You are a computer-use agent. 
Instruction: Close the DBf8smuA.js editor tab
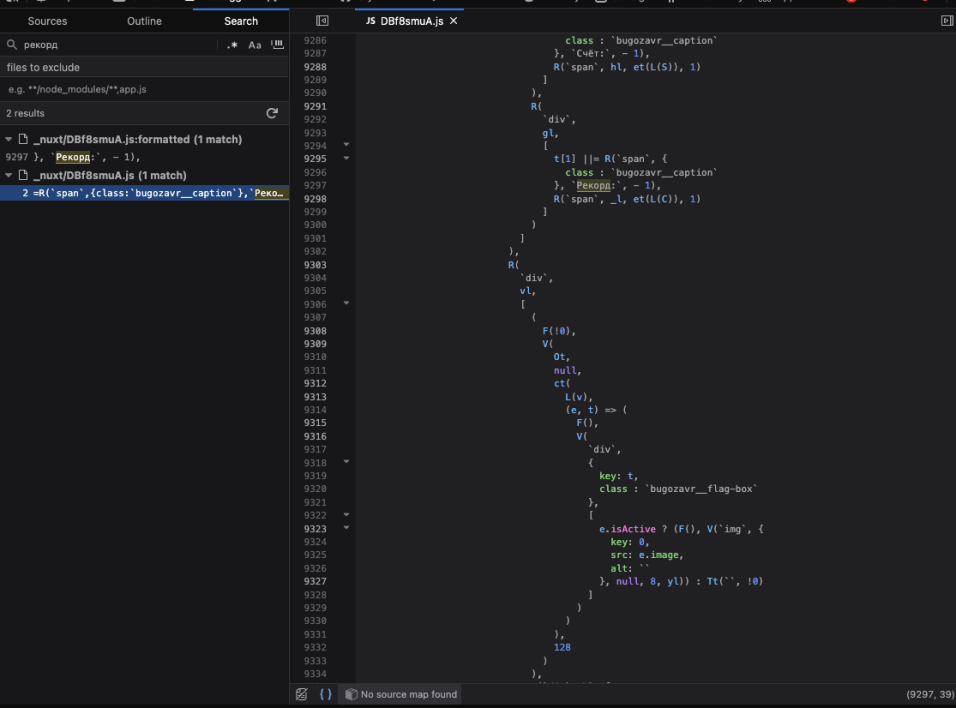(x=454, y=21)
